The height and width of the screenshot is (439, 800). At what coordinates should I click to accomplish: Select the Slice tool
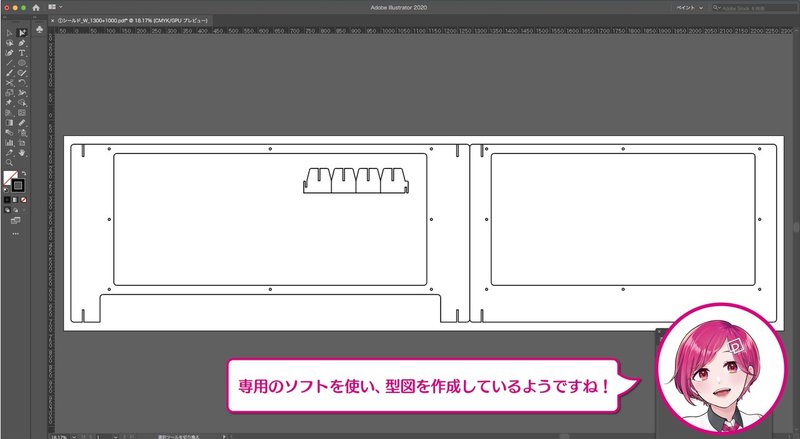click(x=9, y=153)
